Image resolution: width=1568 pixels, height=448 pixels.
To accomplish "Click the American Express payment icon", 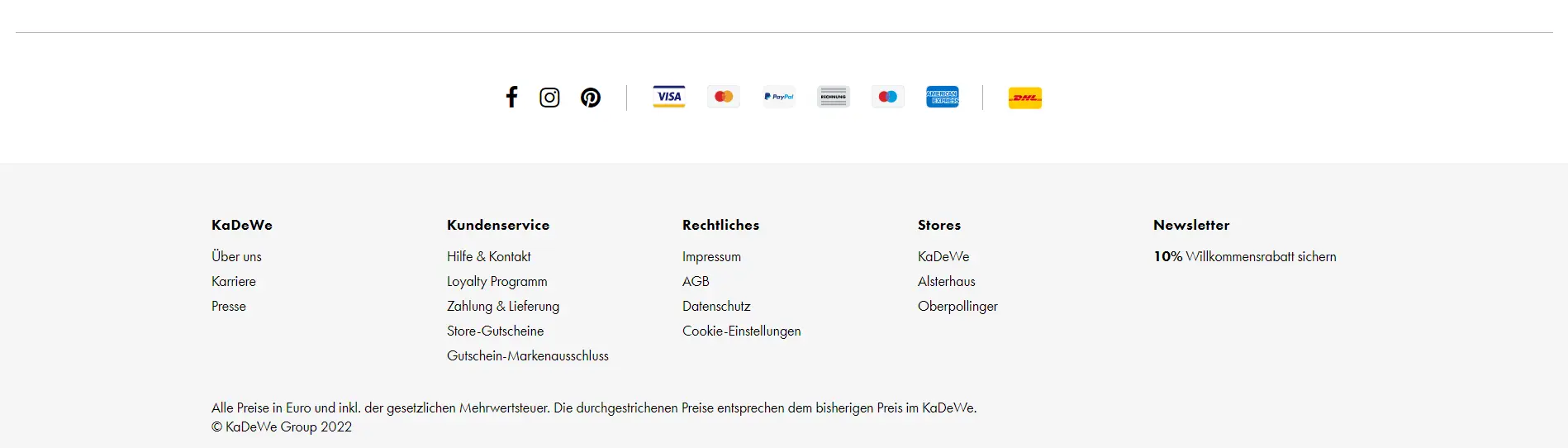I will 943,97.
